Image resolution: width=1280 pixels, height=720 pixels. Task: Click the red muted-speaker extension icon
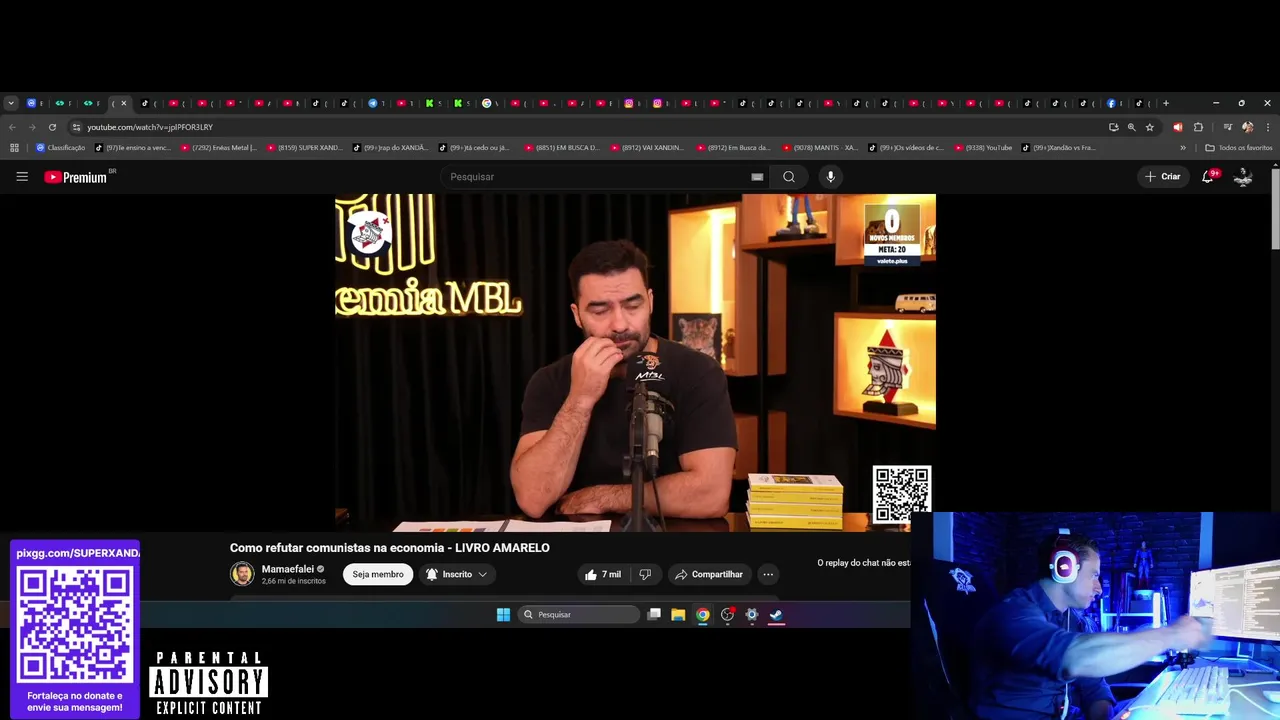pos(1177,127)
